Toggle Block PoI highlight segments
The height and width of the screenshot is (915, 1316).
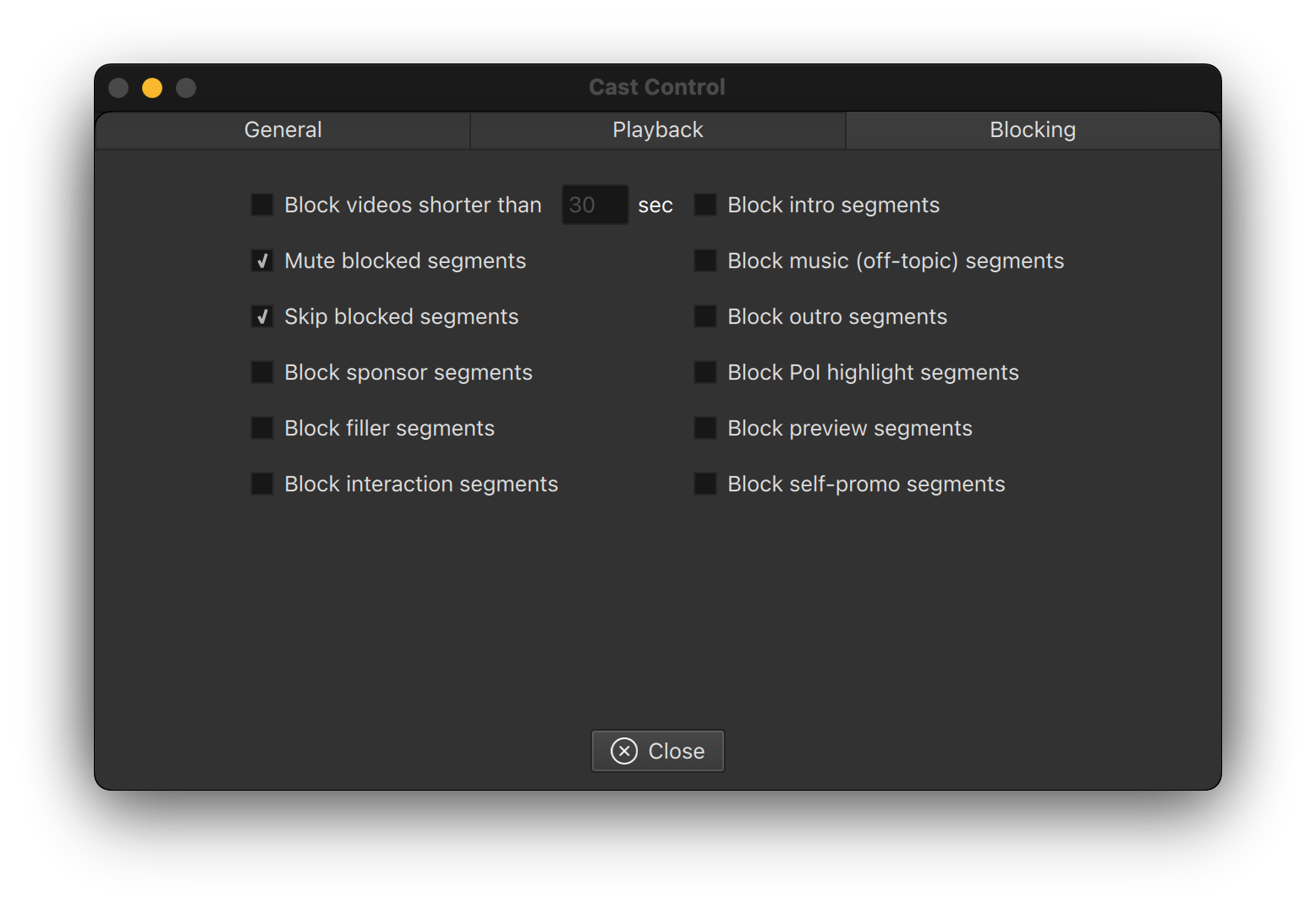[x=705, y=372]
